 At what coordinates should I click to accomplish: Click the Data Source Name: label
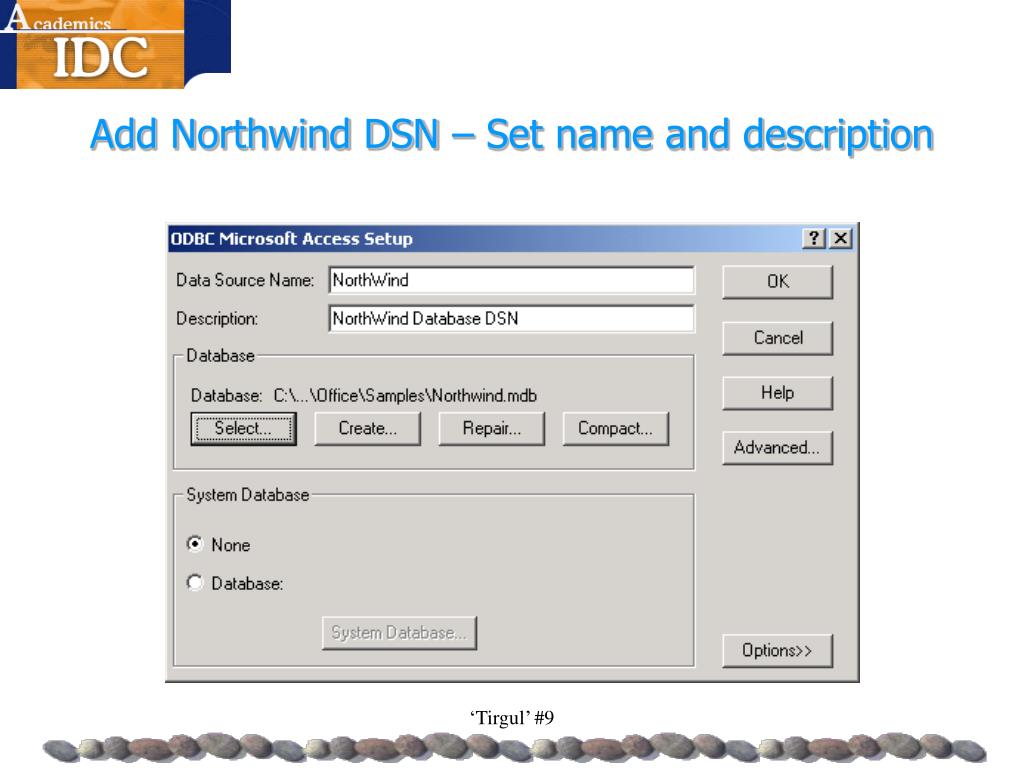(x=245, y=281)
